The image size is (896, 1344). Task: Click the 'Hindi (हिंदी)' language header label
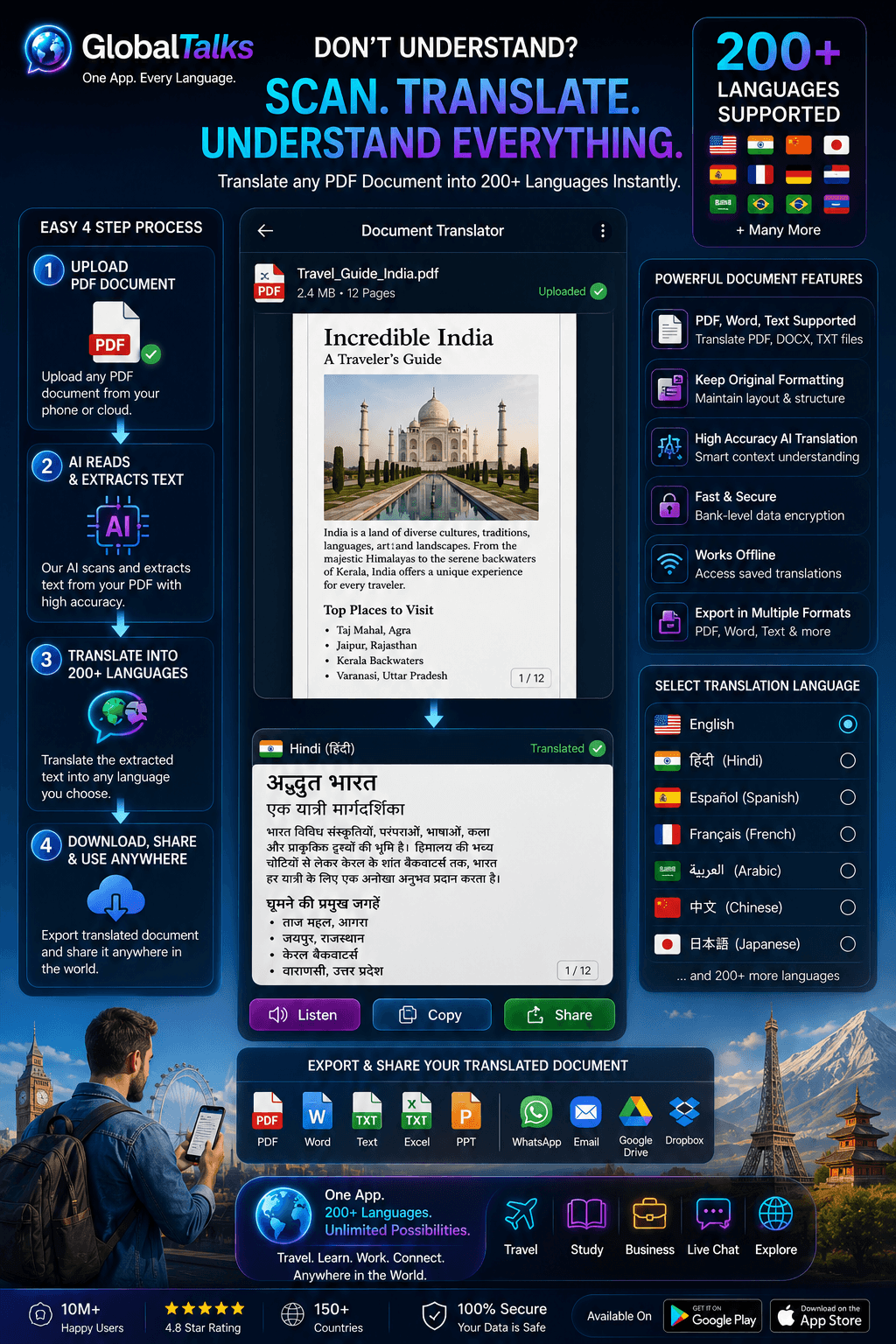322,748
